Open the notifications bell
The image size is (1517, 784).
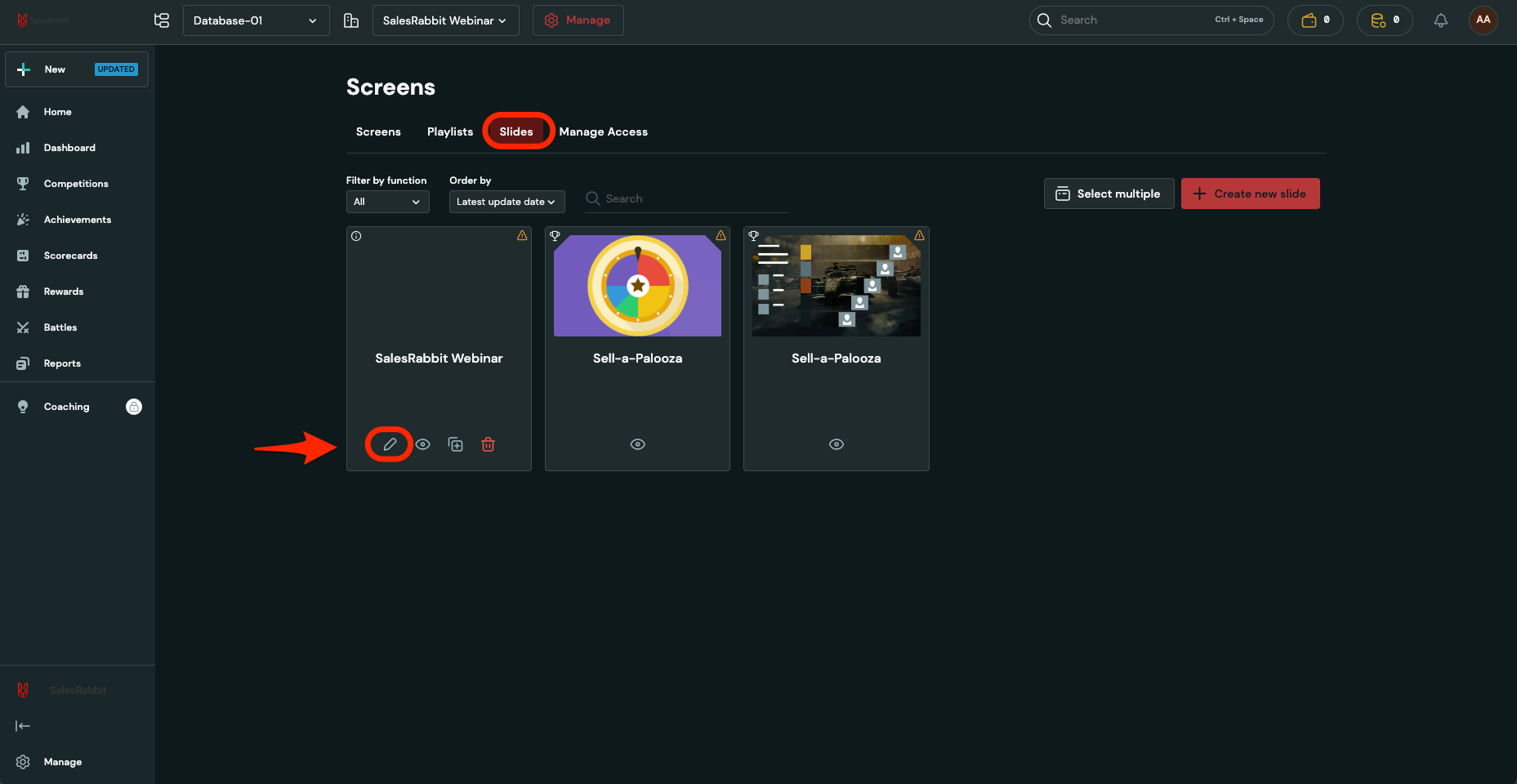coord(1440,20)
